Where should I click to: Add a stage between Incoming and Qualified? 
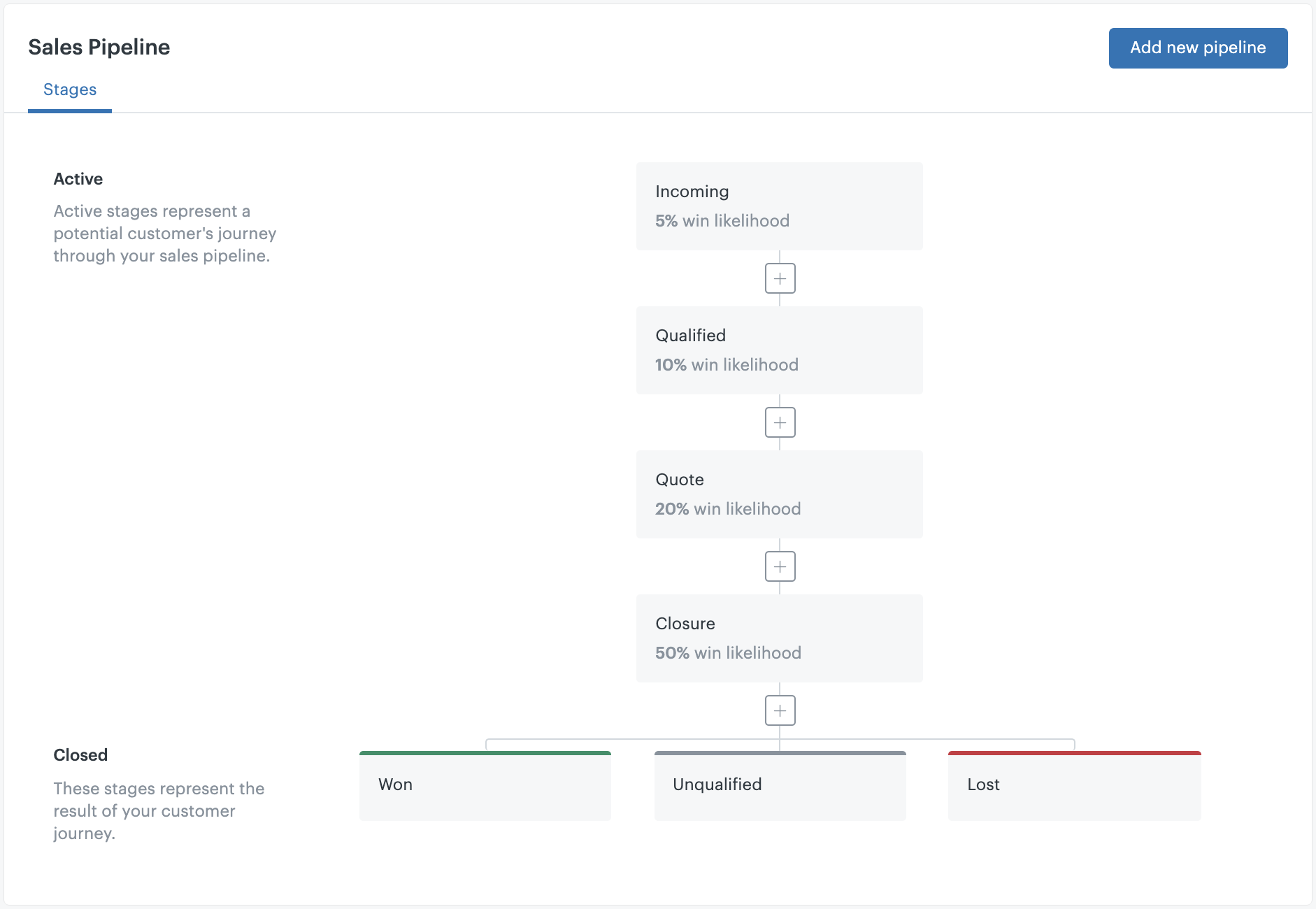point(780,278)
